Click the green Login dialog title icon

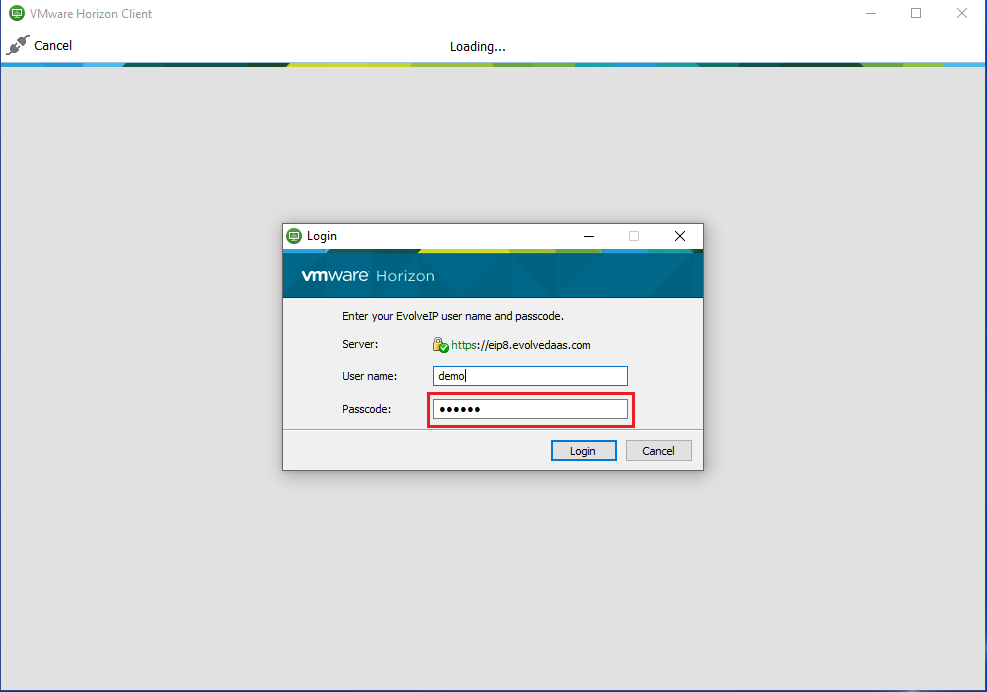coord(294,236)
